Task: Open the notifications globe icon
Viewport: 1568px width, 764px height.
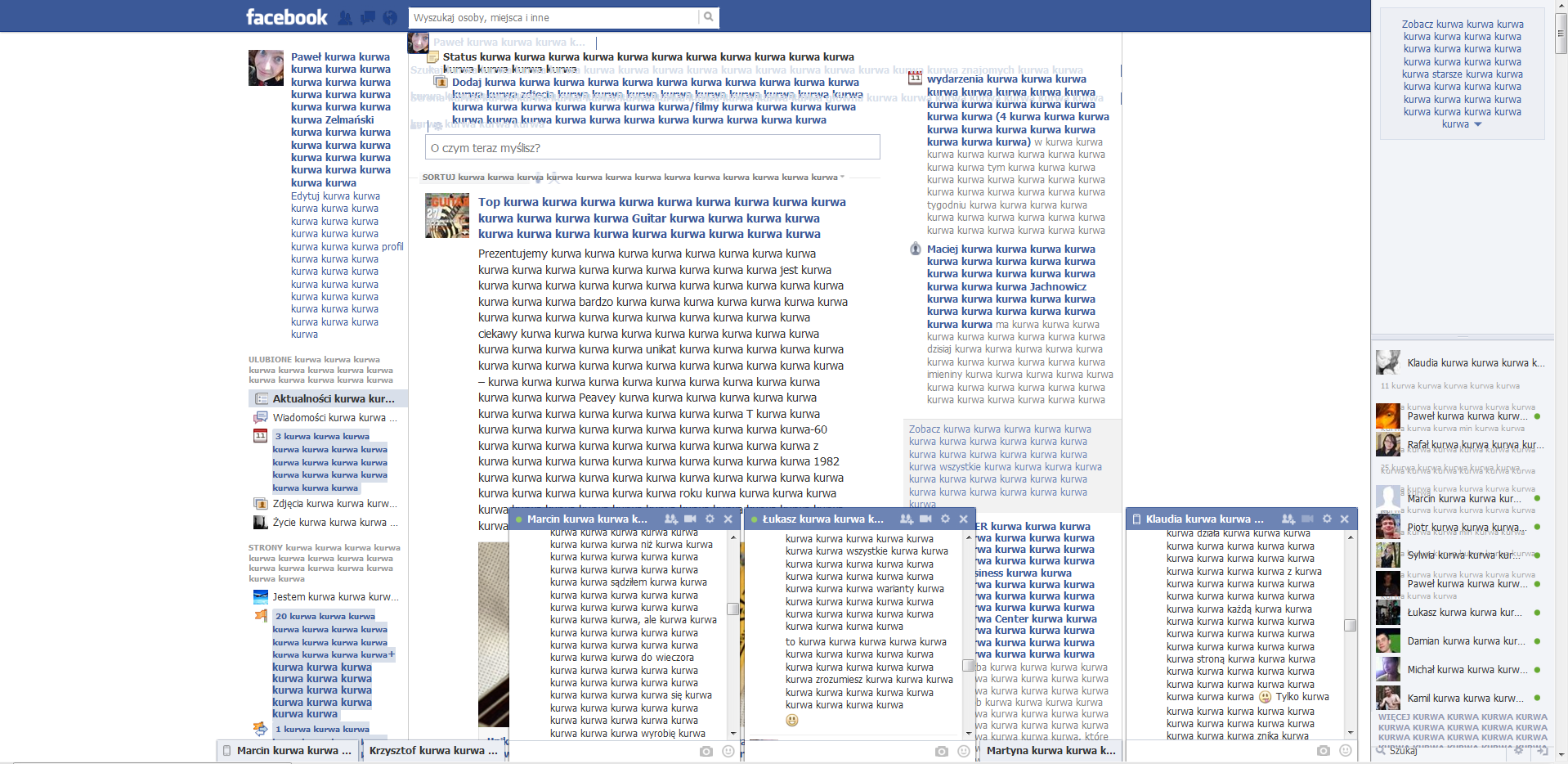Action: [x=390, y=17]
